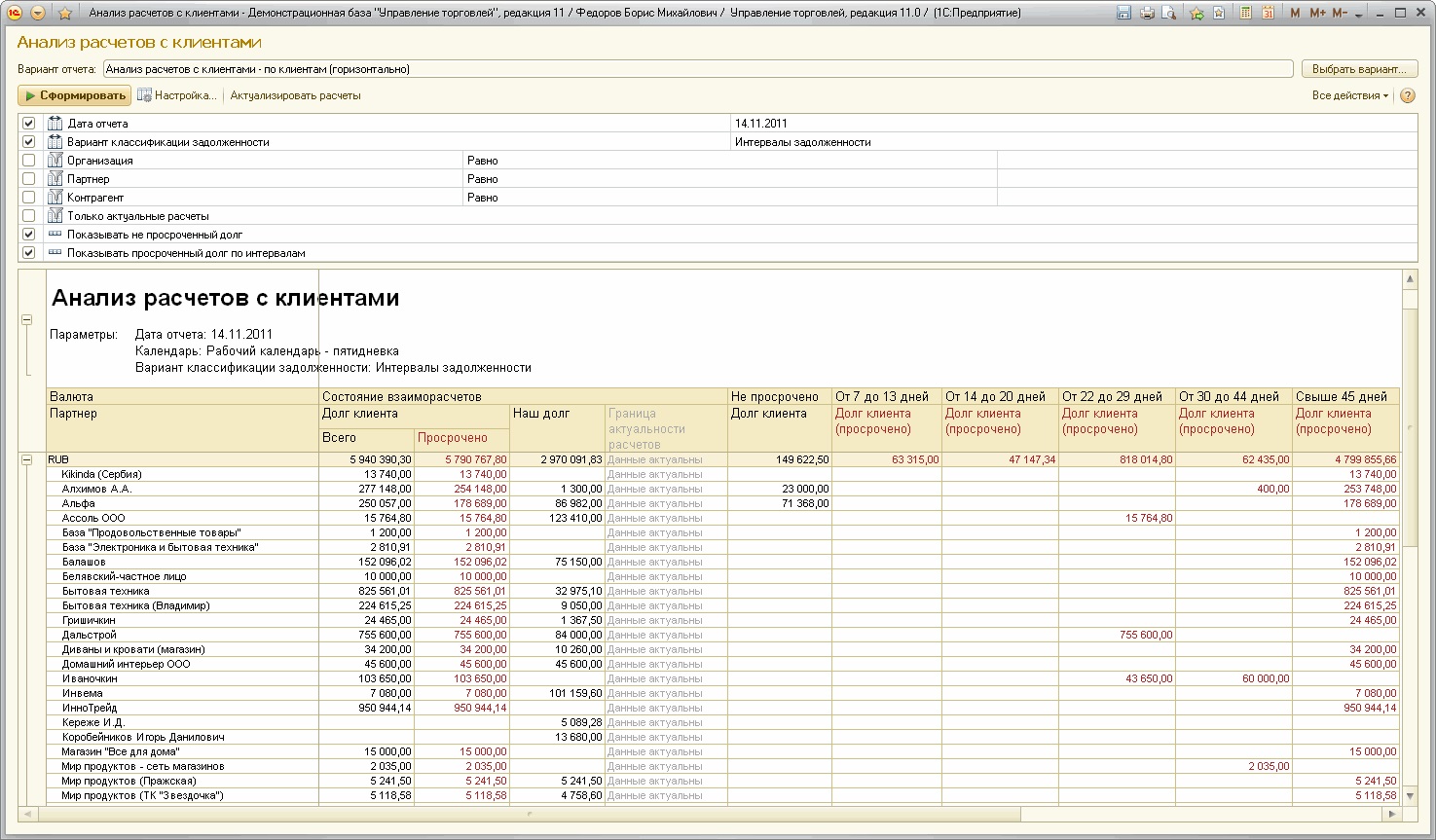
Task: Open print preview icon
Action: click(x=1168, y=13)
